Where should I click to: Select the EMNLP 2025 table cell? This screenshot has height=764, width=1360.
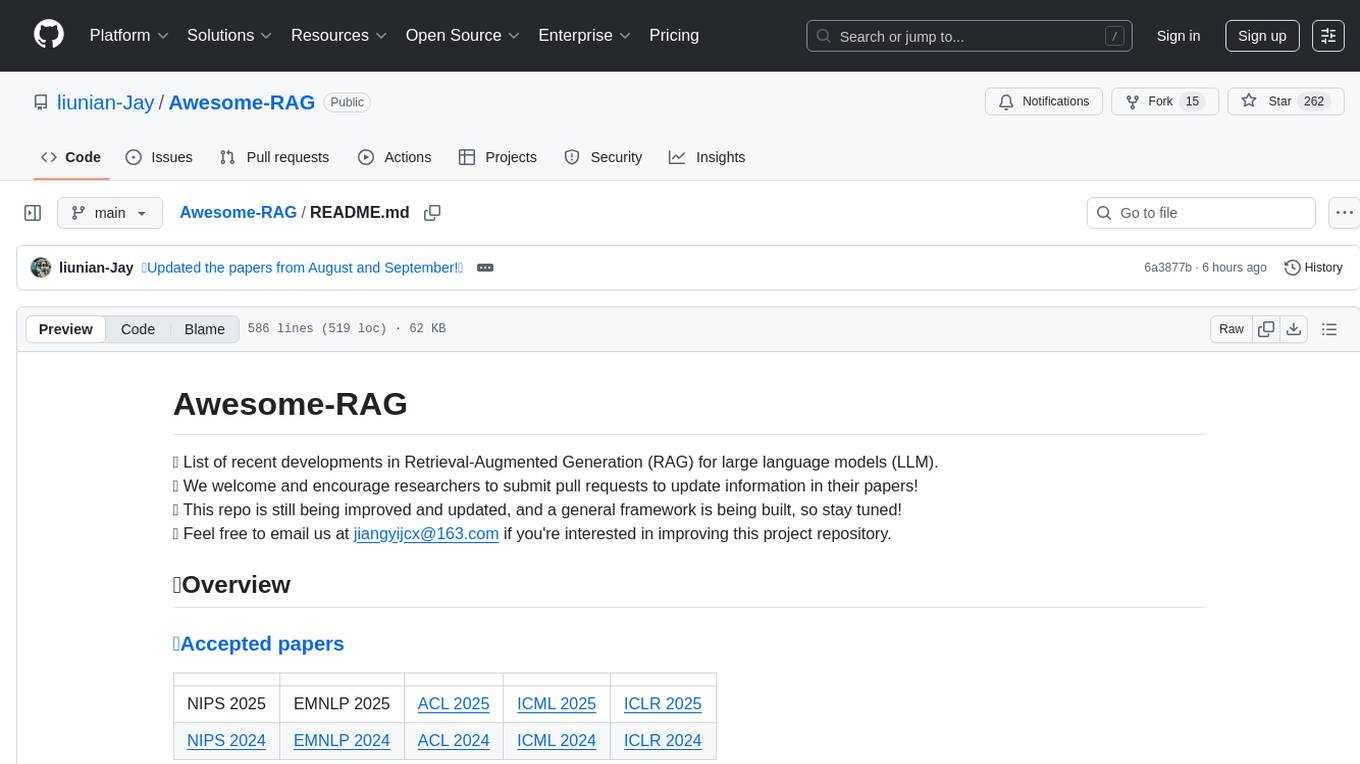click(342, 703)
